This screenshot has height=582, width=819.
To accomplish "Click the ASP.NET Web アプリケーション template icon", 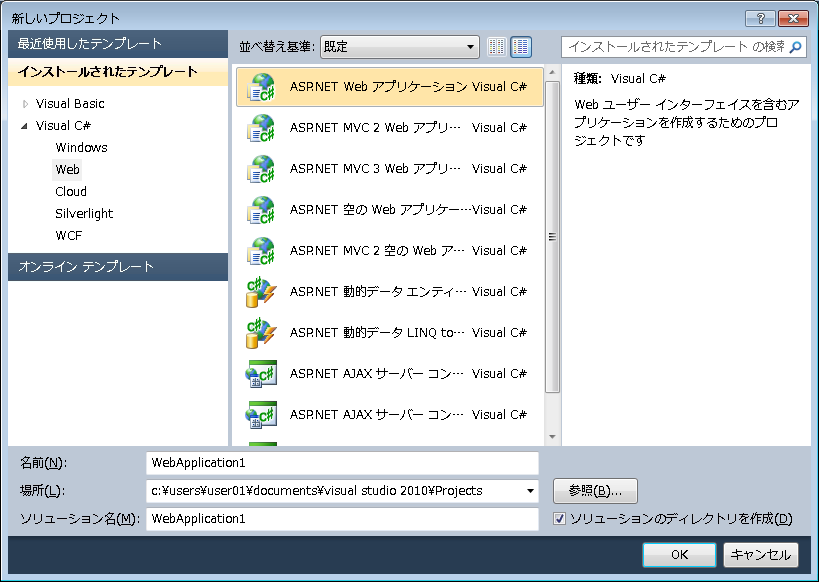I will pos(261,87).
